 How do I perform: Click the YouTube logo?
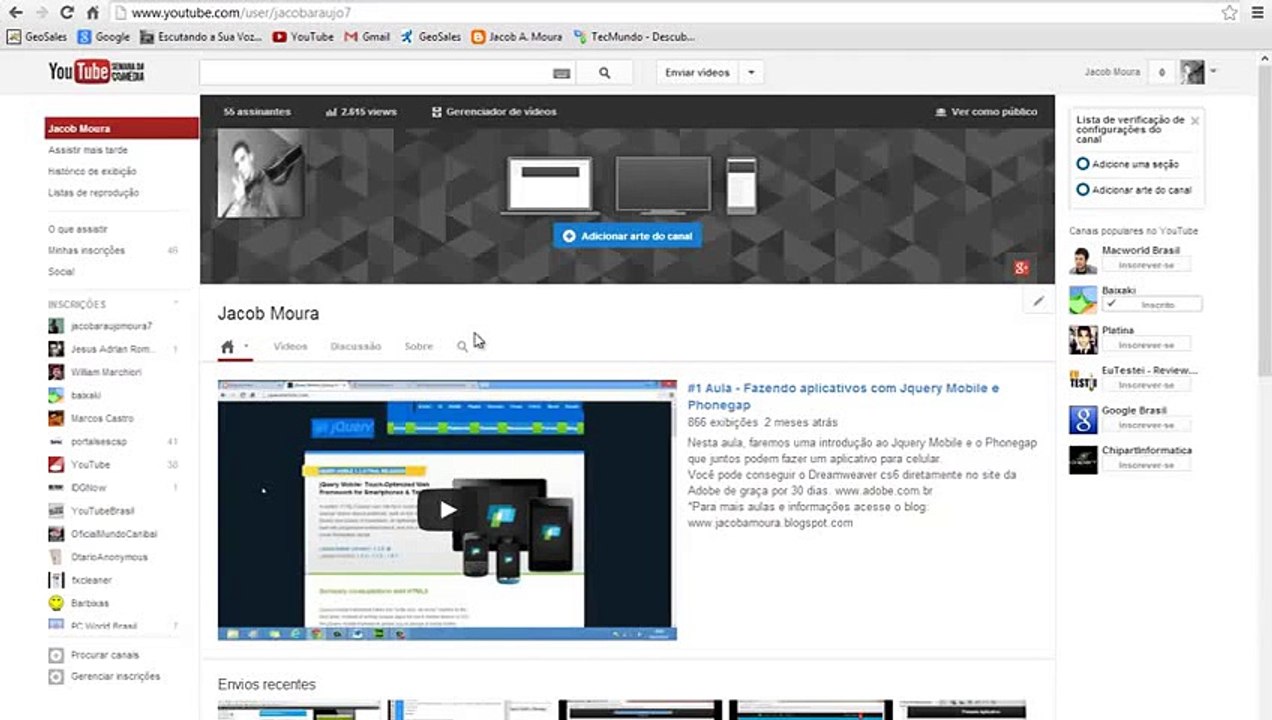[97, 72]
